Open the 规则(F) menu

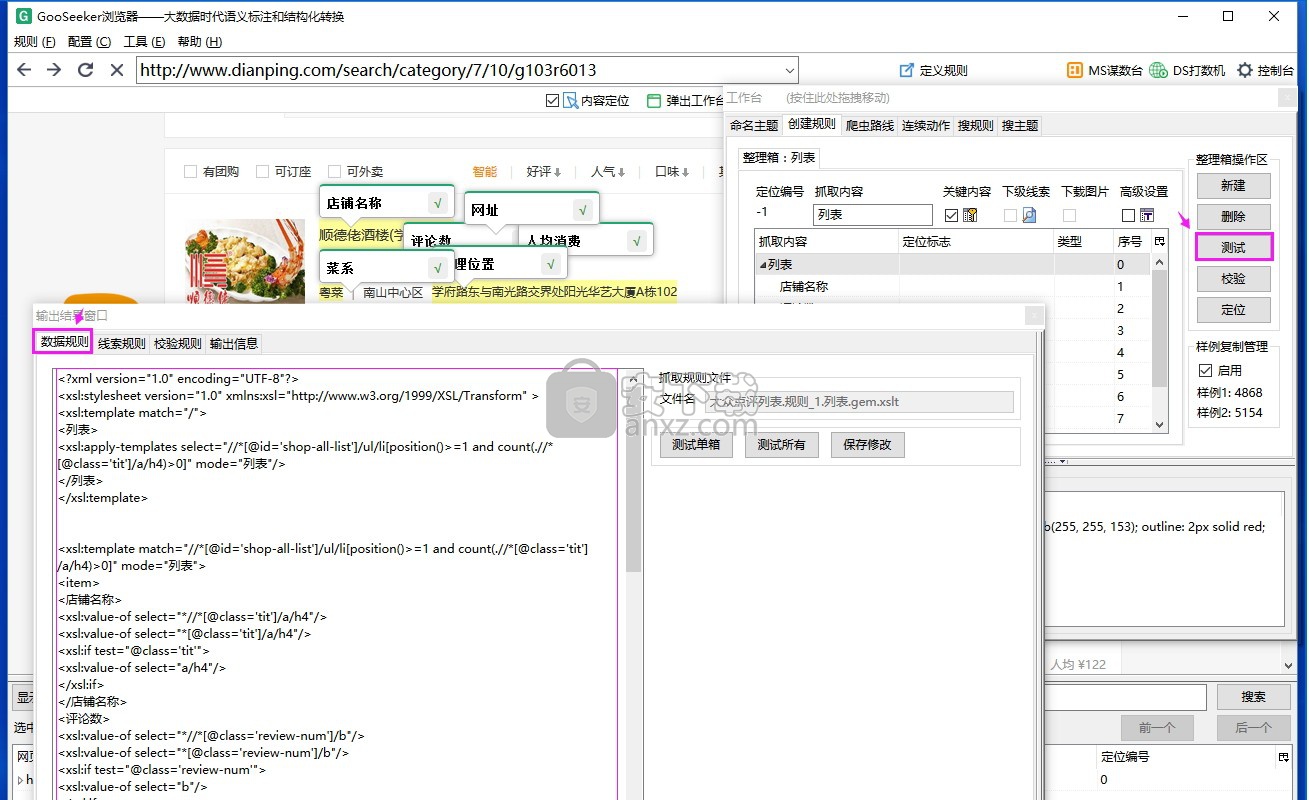pos(34,42)
